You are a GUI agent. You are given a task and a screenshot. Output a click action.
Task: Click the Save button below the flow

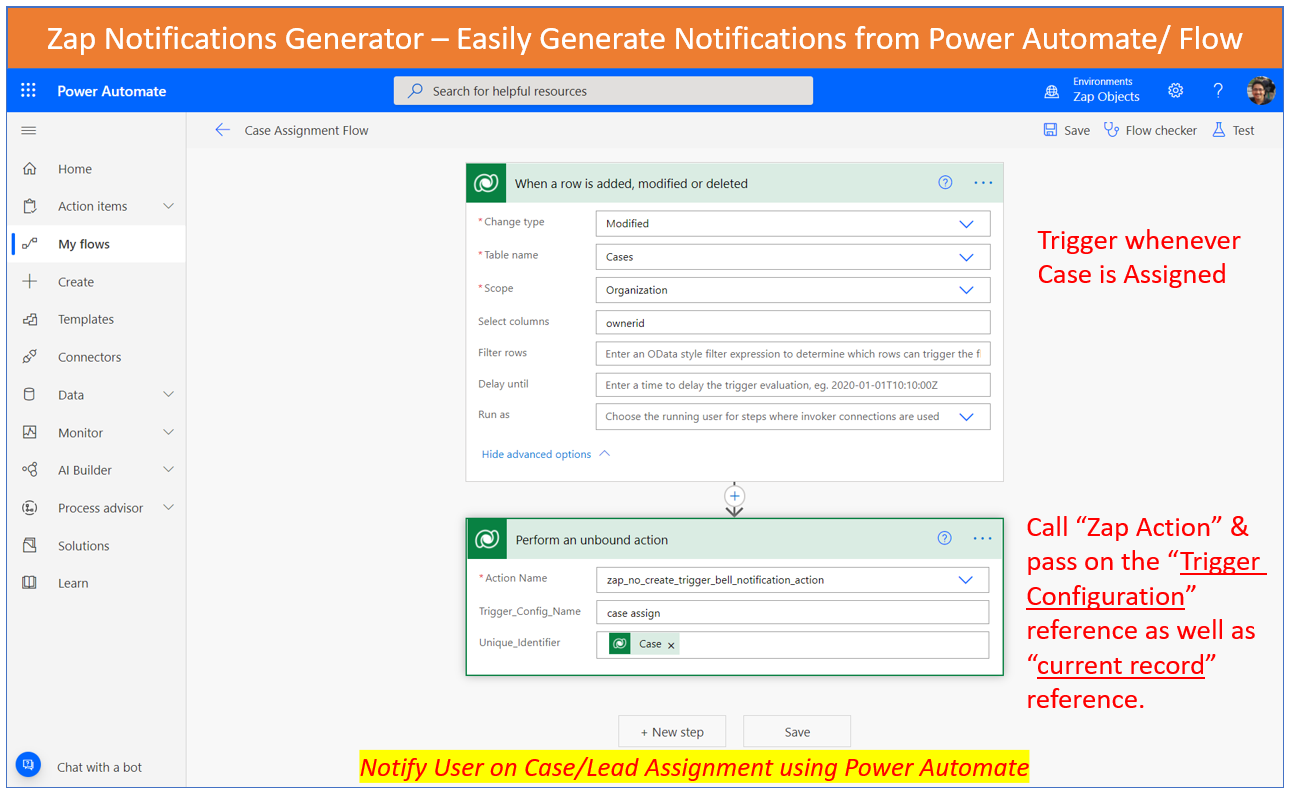(797, 732)
